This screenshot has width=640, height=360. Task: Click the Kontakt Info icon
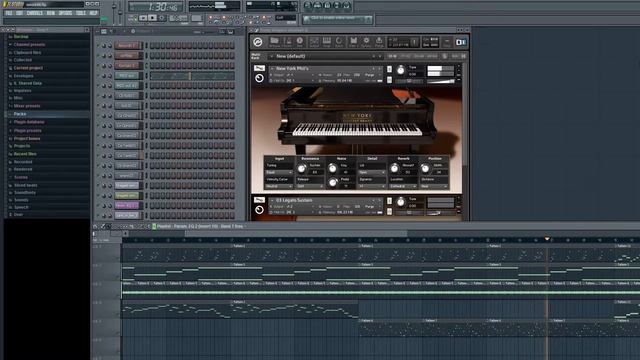click(300, 42)
